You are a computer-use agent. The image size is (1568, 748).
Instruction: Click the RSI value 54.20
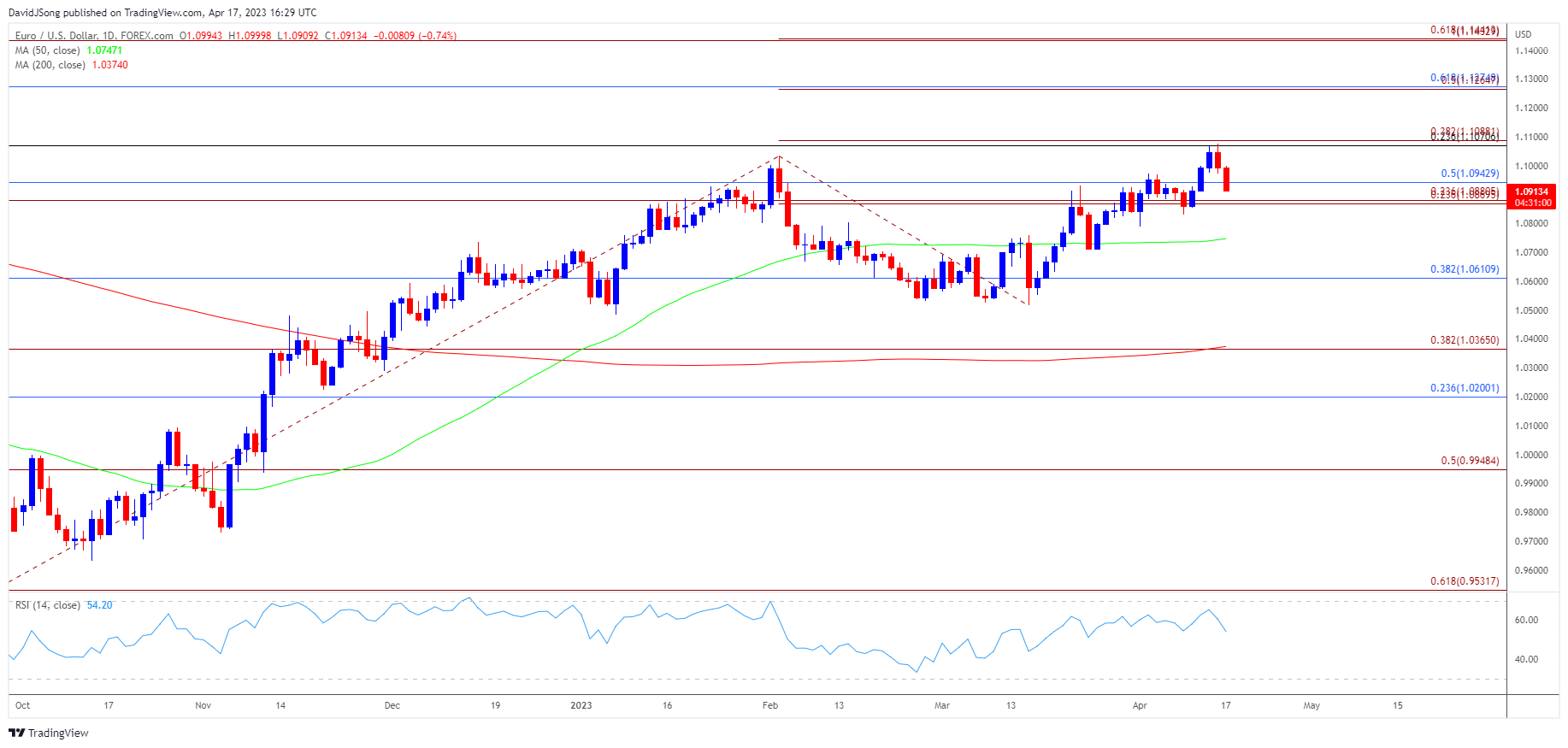click(x=99, y=605)
